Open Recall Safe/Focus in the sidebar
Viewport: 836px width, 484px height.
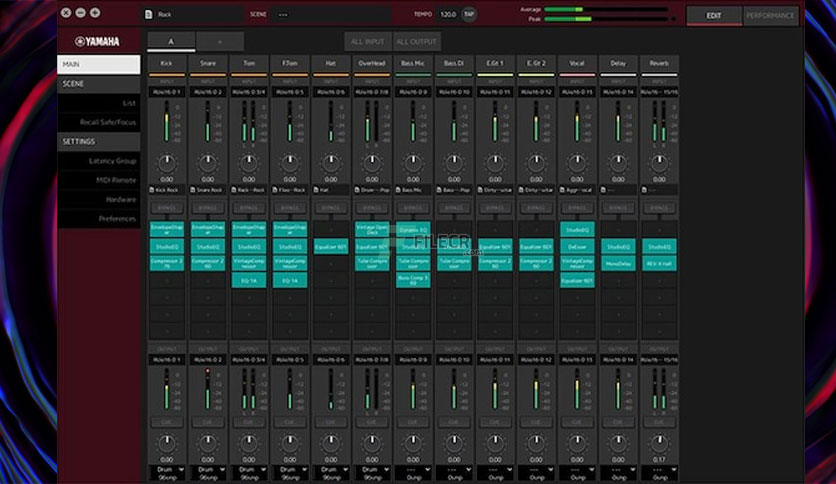[x=99, y=122]
